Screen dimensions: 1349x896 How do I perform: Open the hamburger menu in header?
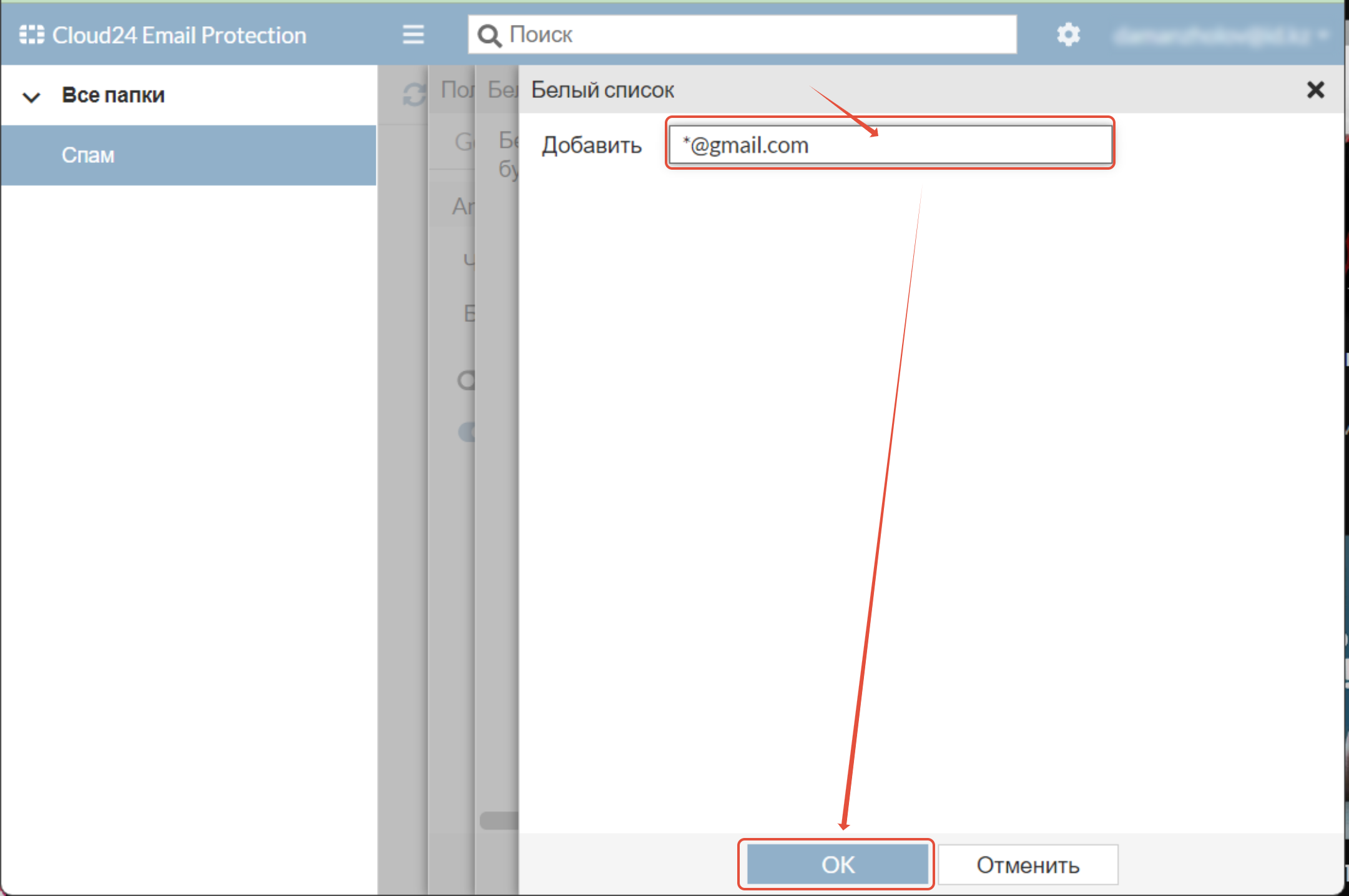(x=413, y=34)
